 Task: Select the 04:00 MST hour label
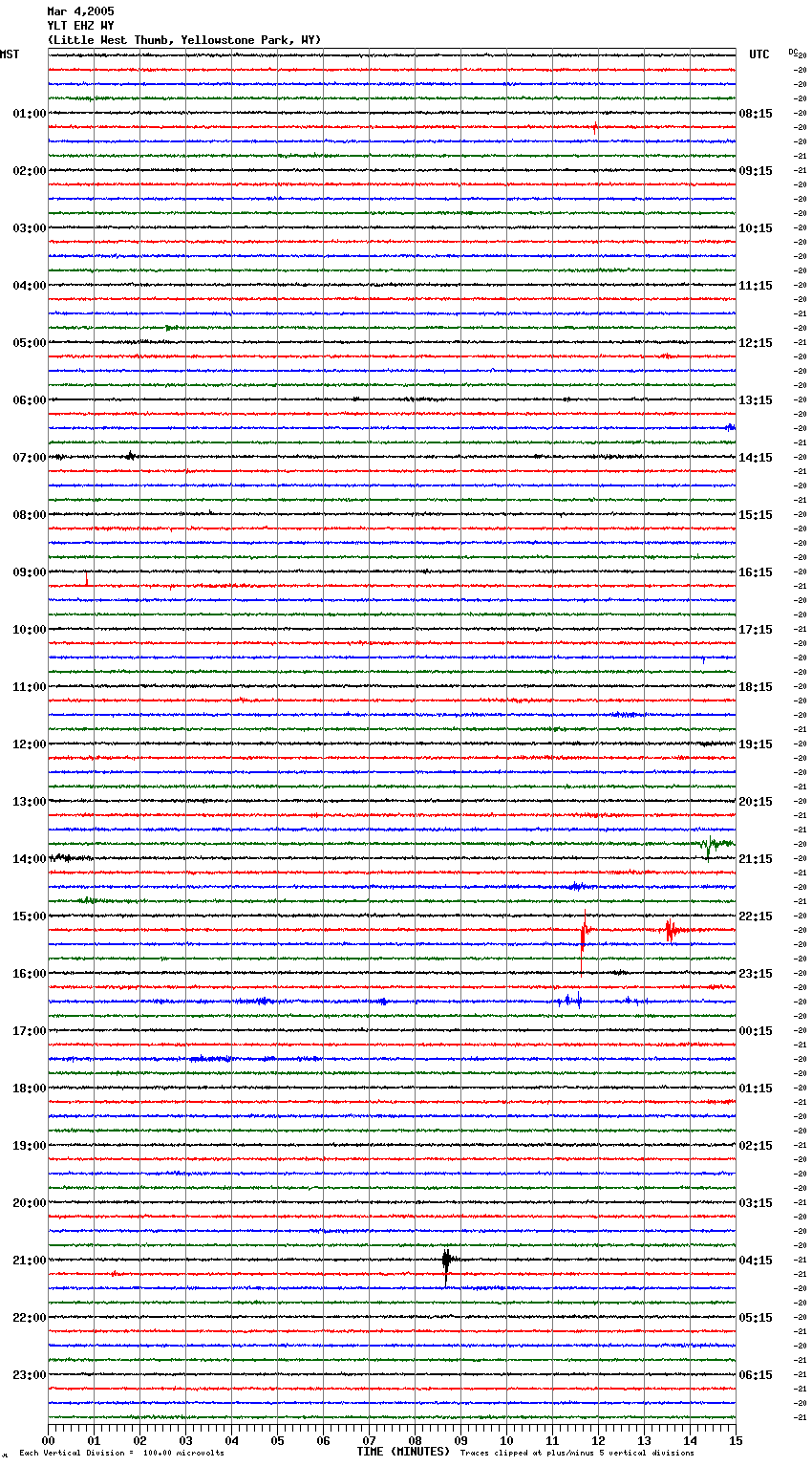pos(29,286)
